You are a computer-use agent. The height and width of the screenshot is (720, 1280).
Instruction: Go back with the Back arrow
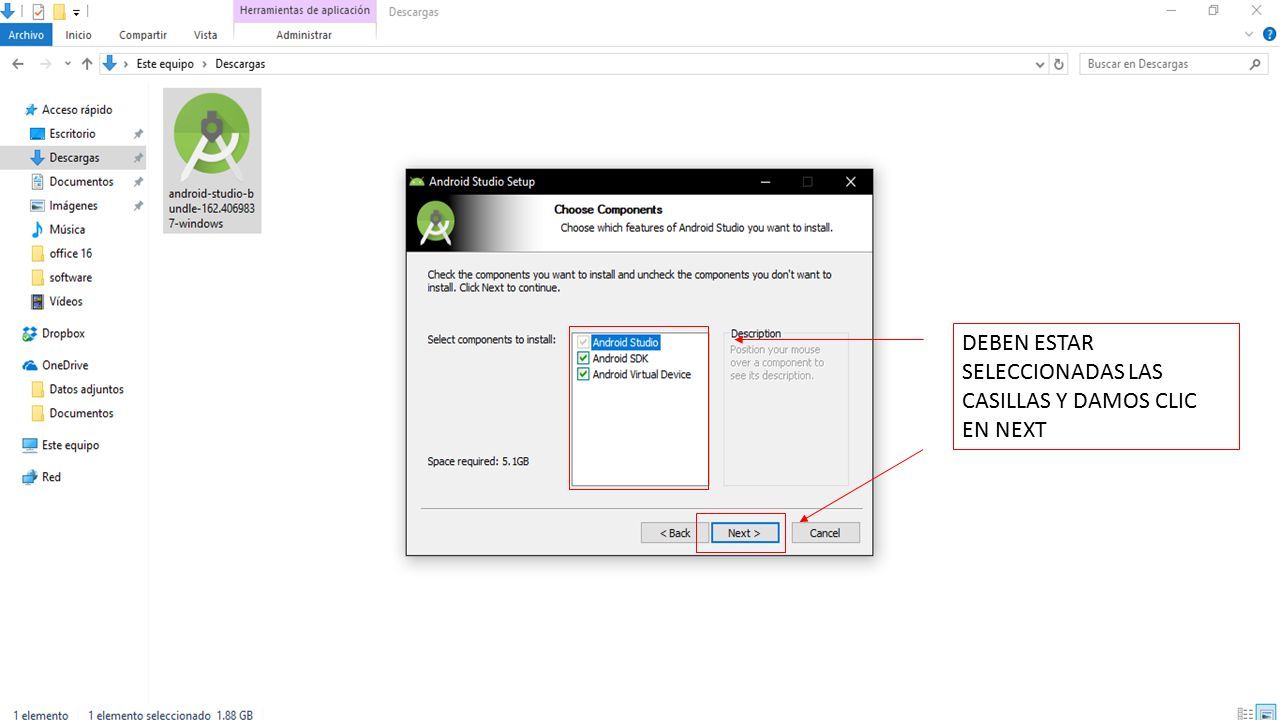tap(18, 64)
